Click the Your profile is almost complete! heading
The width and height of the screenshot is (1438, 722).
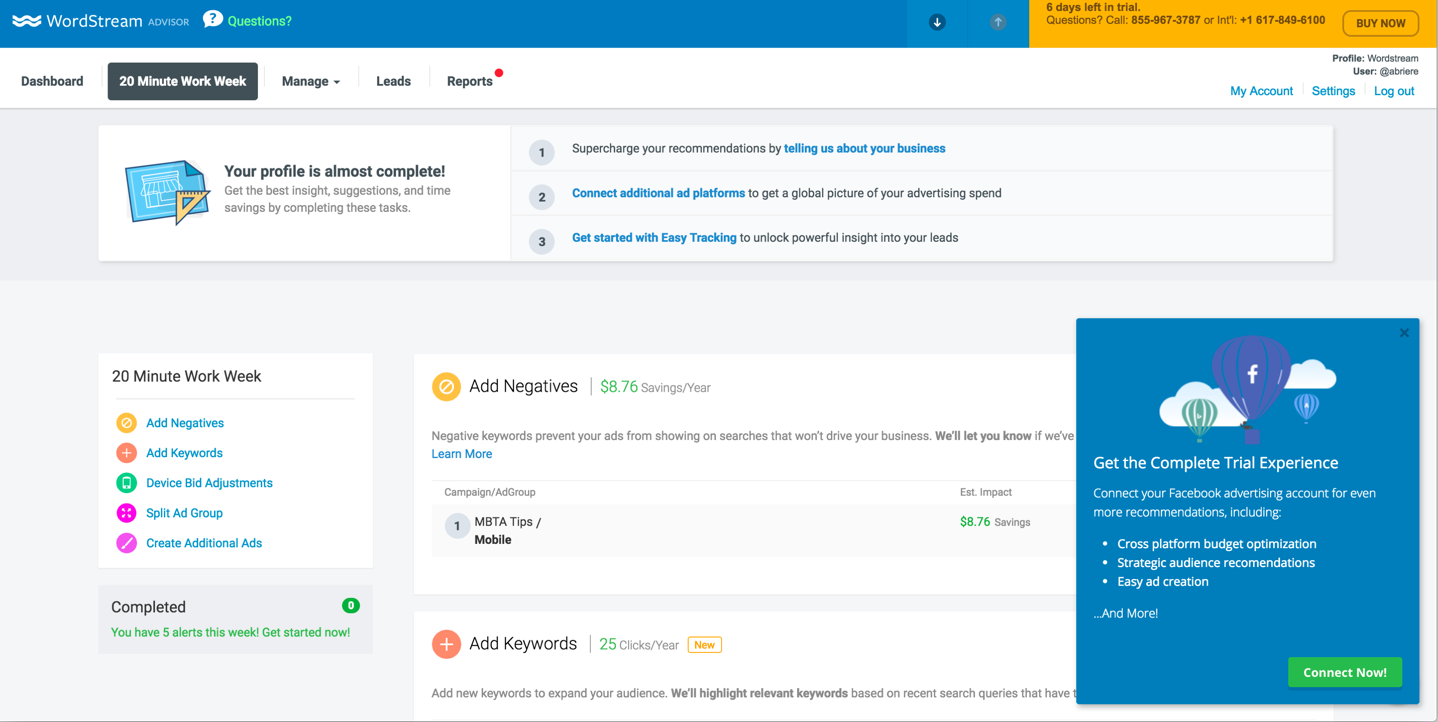335,171
